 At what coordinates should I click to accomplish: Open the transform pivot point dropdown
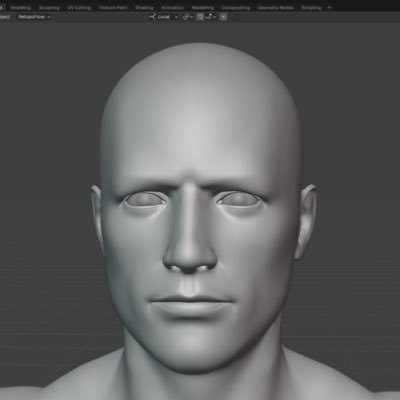pyautogui.click(x=188, y=17)
